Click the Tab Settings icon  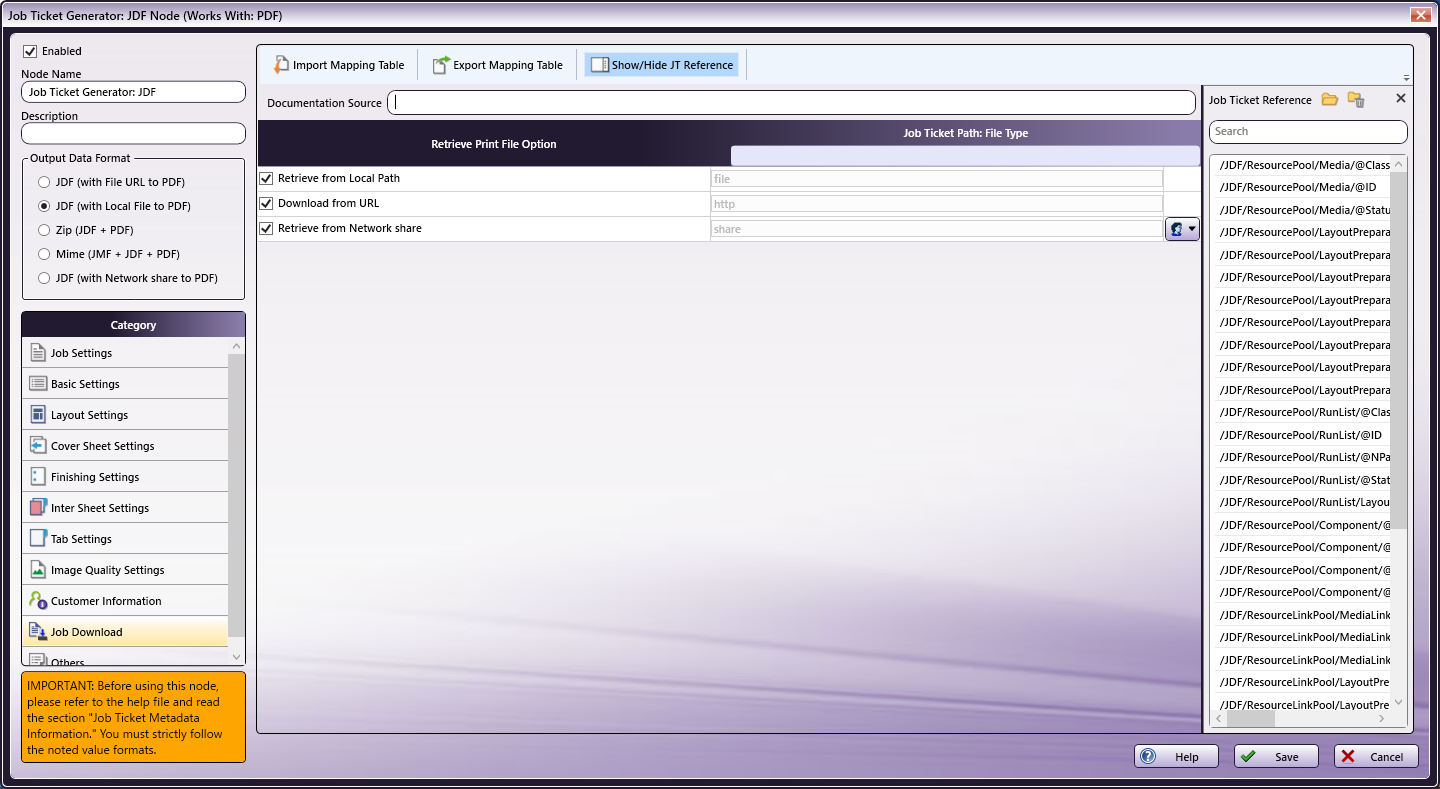click(38, 539)
